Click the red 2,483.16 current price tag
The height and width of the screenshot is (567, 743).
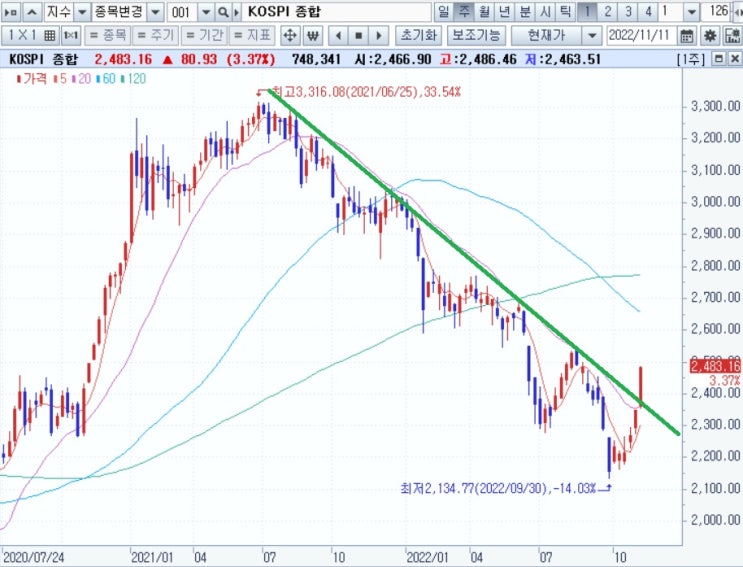coord(715,366)
